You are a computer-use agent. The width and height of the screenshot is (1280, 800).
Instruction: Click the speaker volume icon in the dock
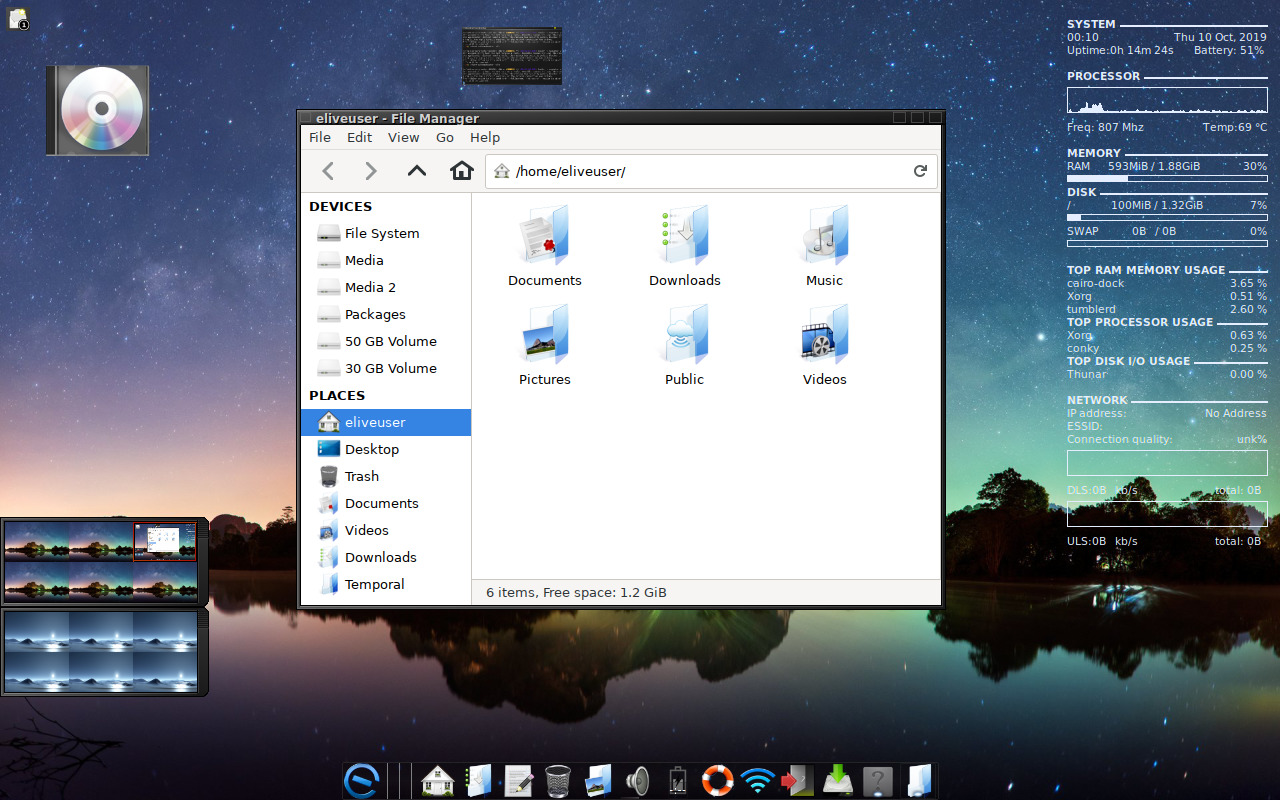tap(637, 780)
